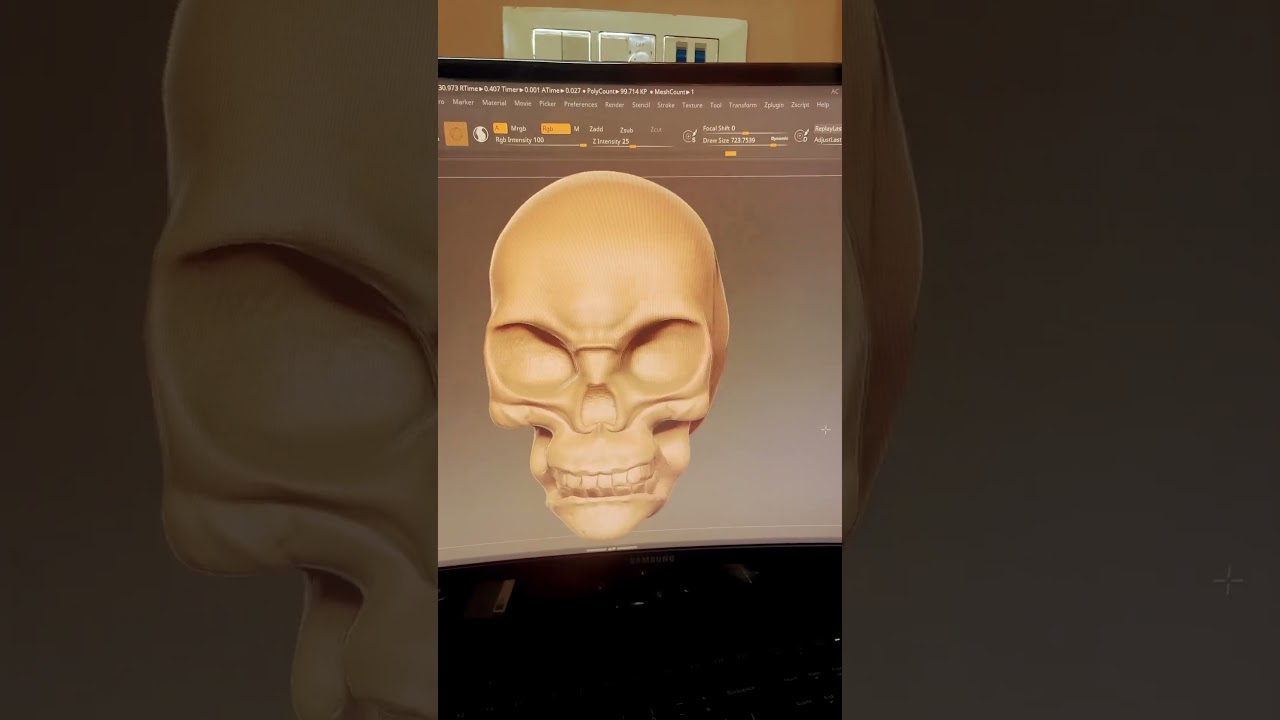The width and height of the screenshot is (1280, 720).
Task: Click the brush symmetry S target icon
Action: (690, 135)
